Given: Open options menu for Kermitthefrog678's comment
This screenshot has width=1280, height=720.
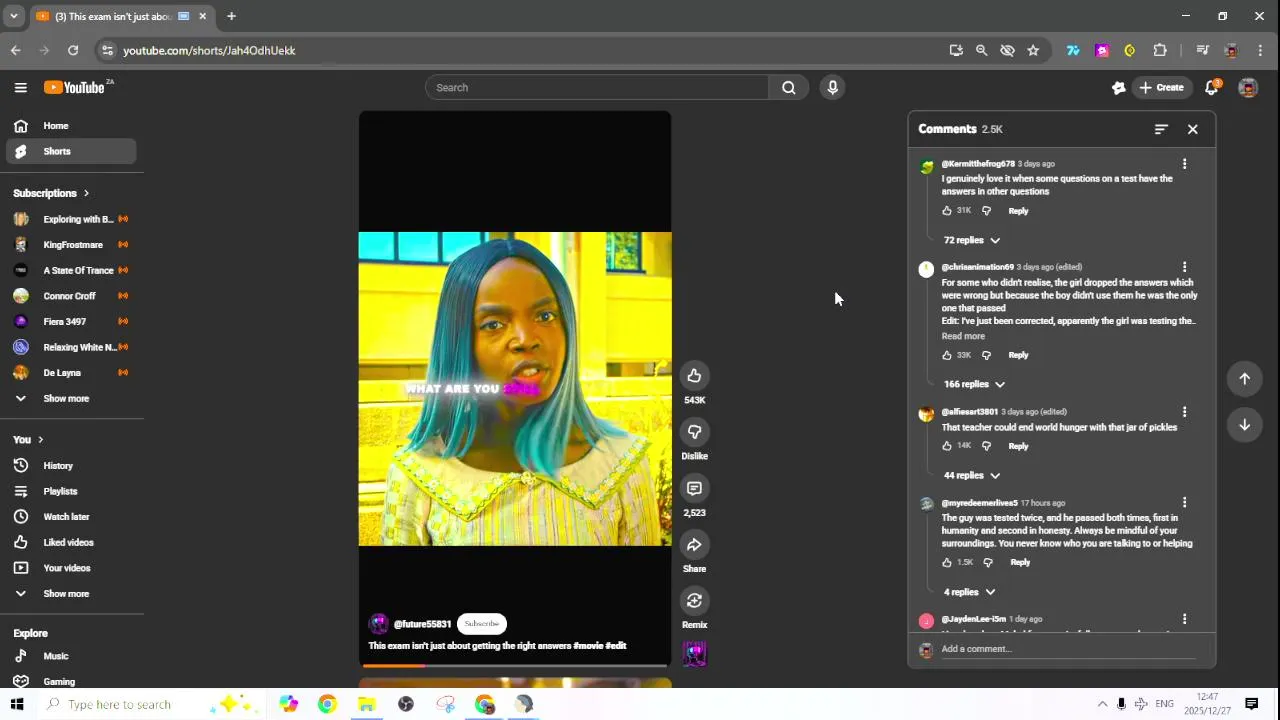Looking at the screenshot, I should click(1184, 164).
